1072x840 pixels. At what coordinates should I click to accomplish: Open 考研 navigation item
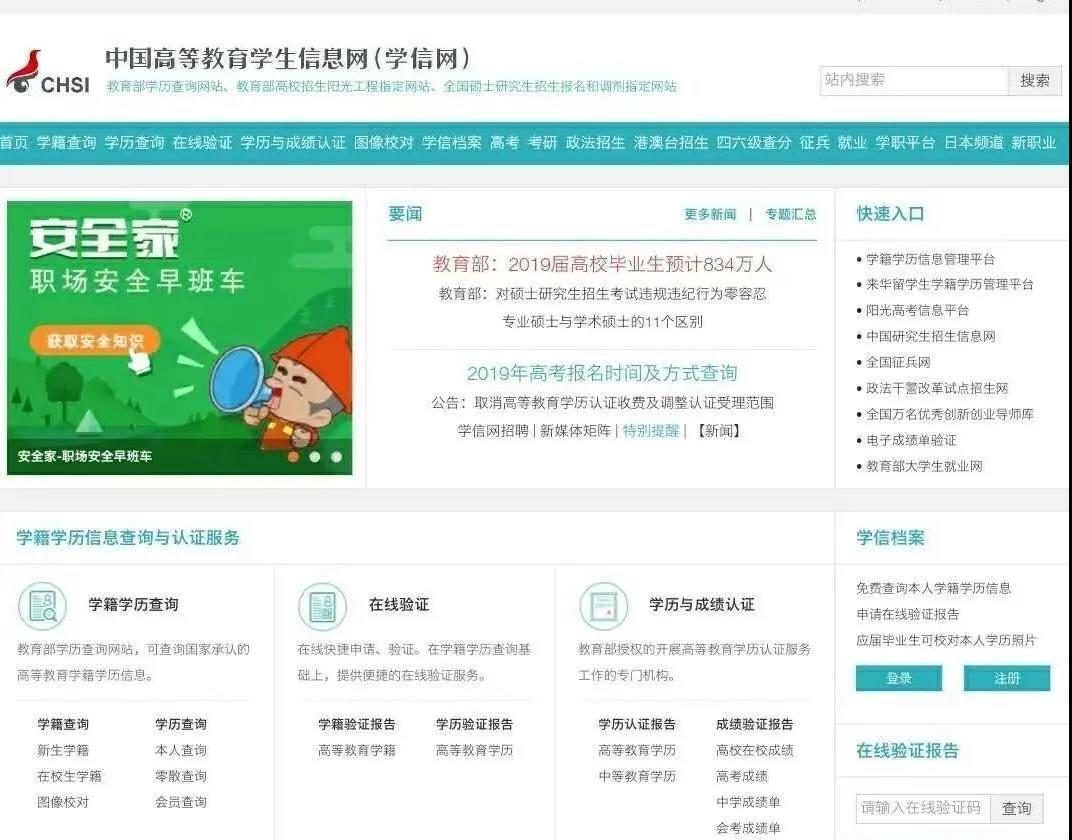pos(543,143)
